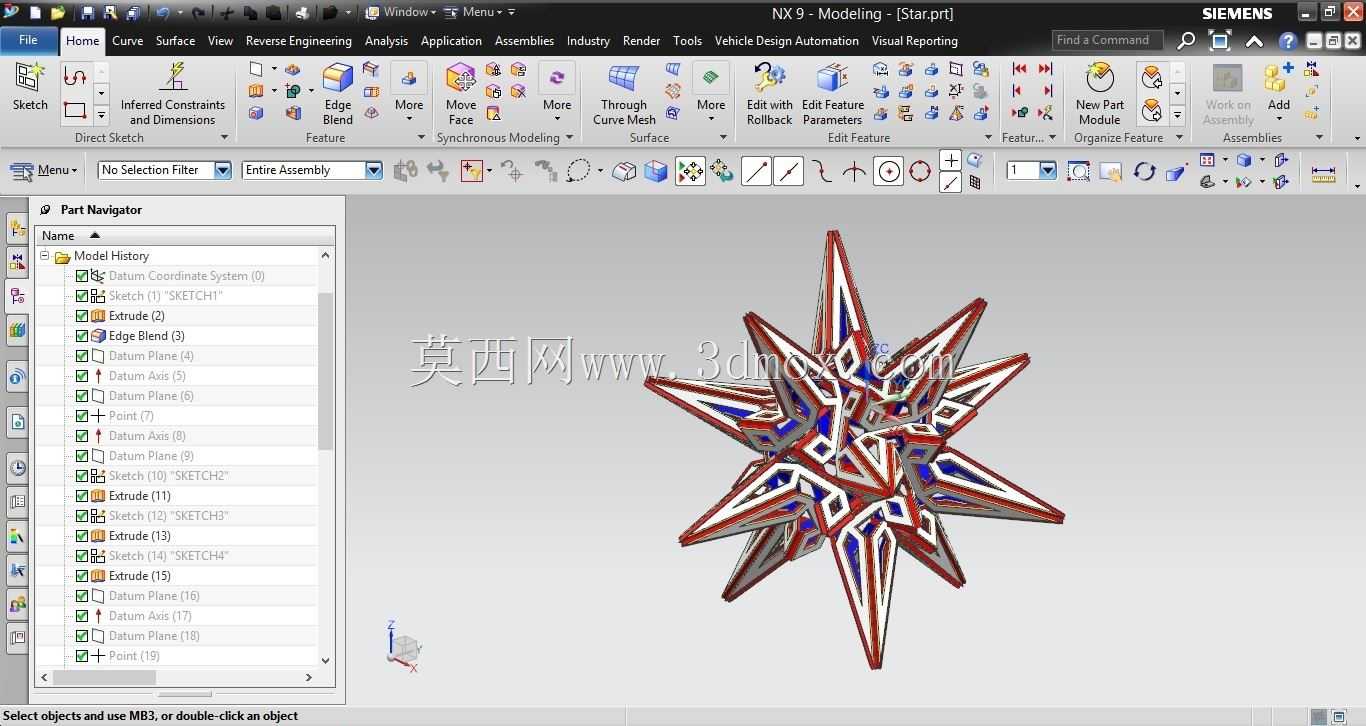Screen dimensions: 1366x726
Task: Click the Command Finder search magnifier
Action: pyautogui.click(x=1186, y=41)
